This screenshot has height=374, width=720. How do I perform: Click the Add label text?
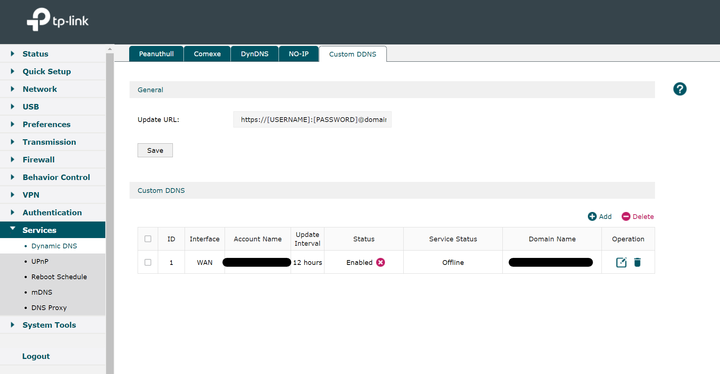click(x=605, y=216)
